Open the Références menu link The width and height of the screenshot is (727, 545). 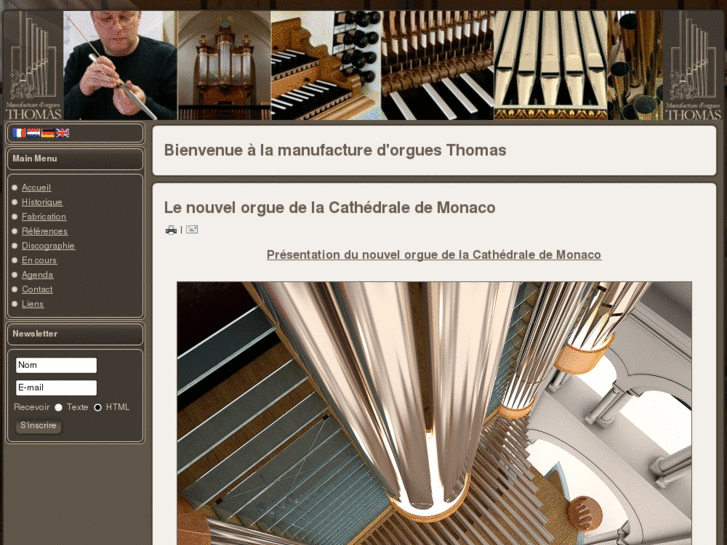pos(45,231)
